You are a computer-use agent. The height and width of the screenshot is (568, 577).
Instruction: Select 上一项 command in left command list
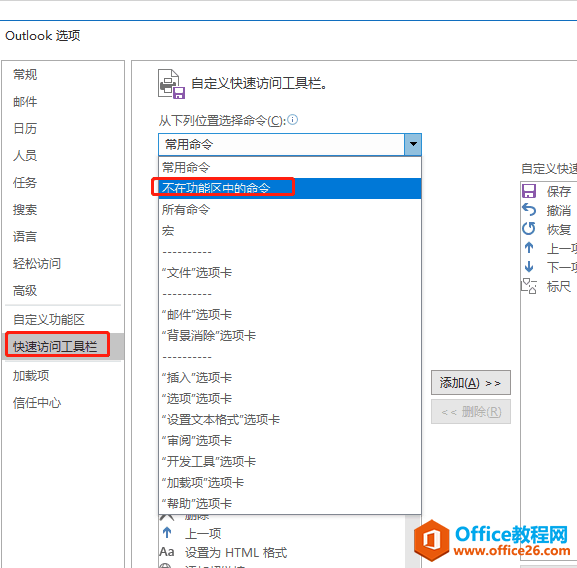click(x=202, y=533)
